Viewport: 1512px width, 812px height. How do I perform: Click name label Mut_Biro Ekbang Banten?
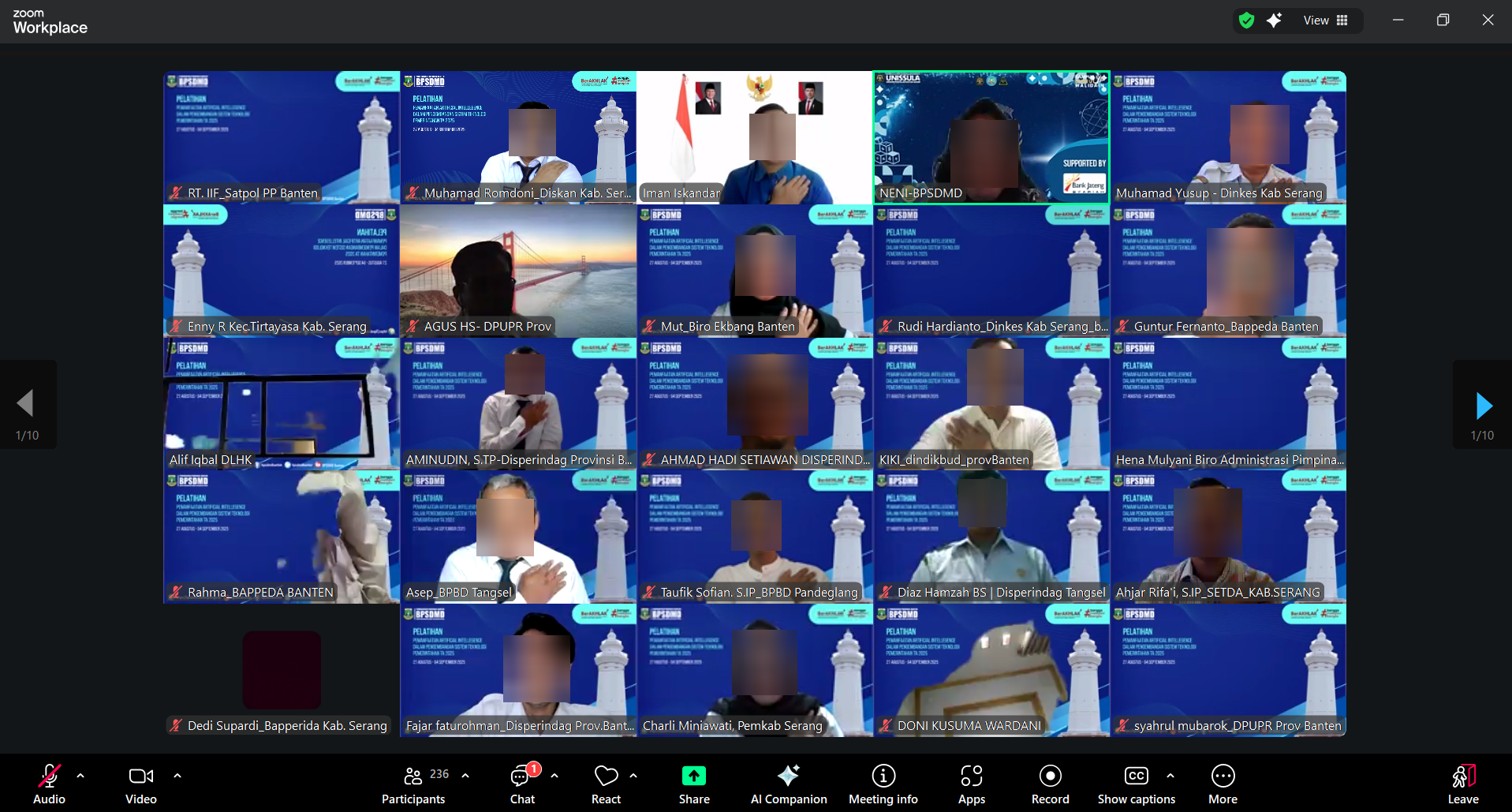[x=727, y=327]
